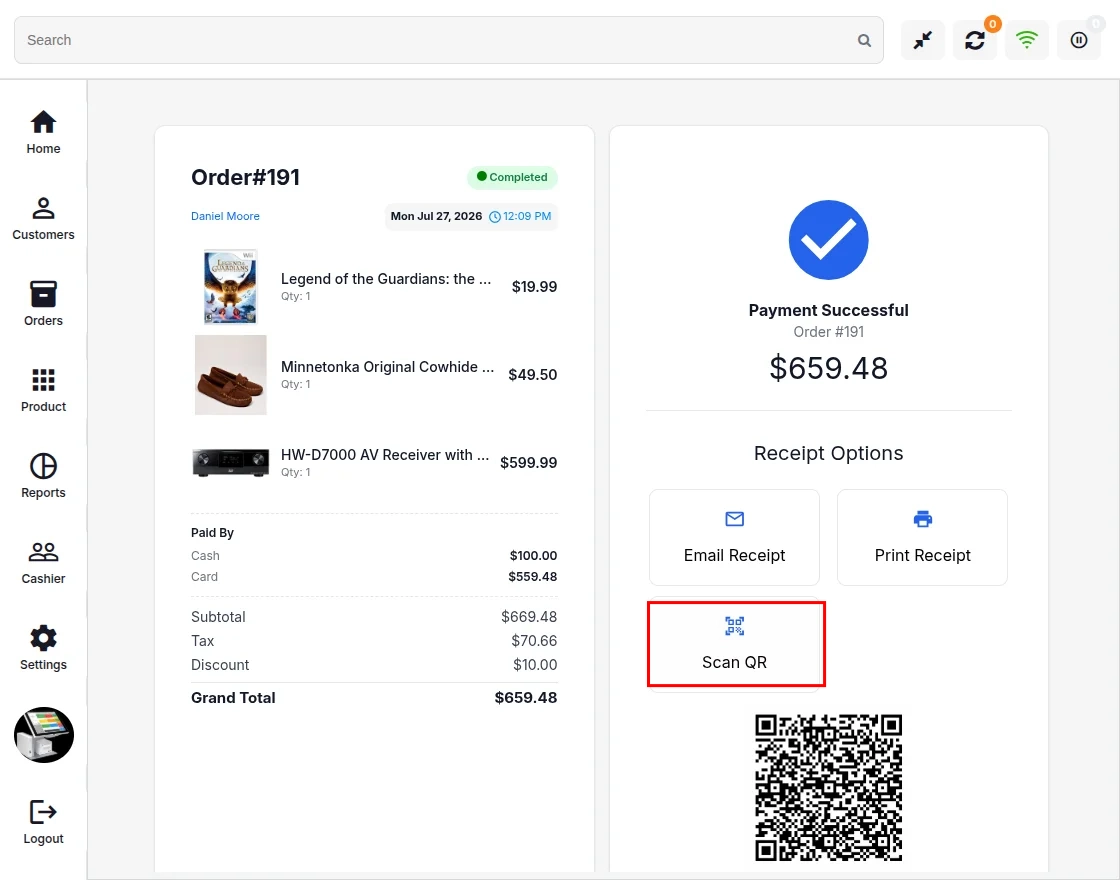This screenshot has height=880, width=1120.
Task: Click the Wi-Fi connection status icon
Action: pos(1026,40)
